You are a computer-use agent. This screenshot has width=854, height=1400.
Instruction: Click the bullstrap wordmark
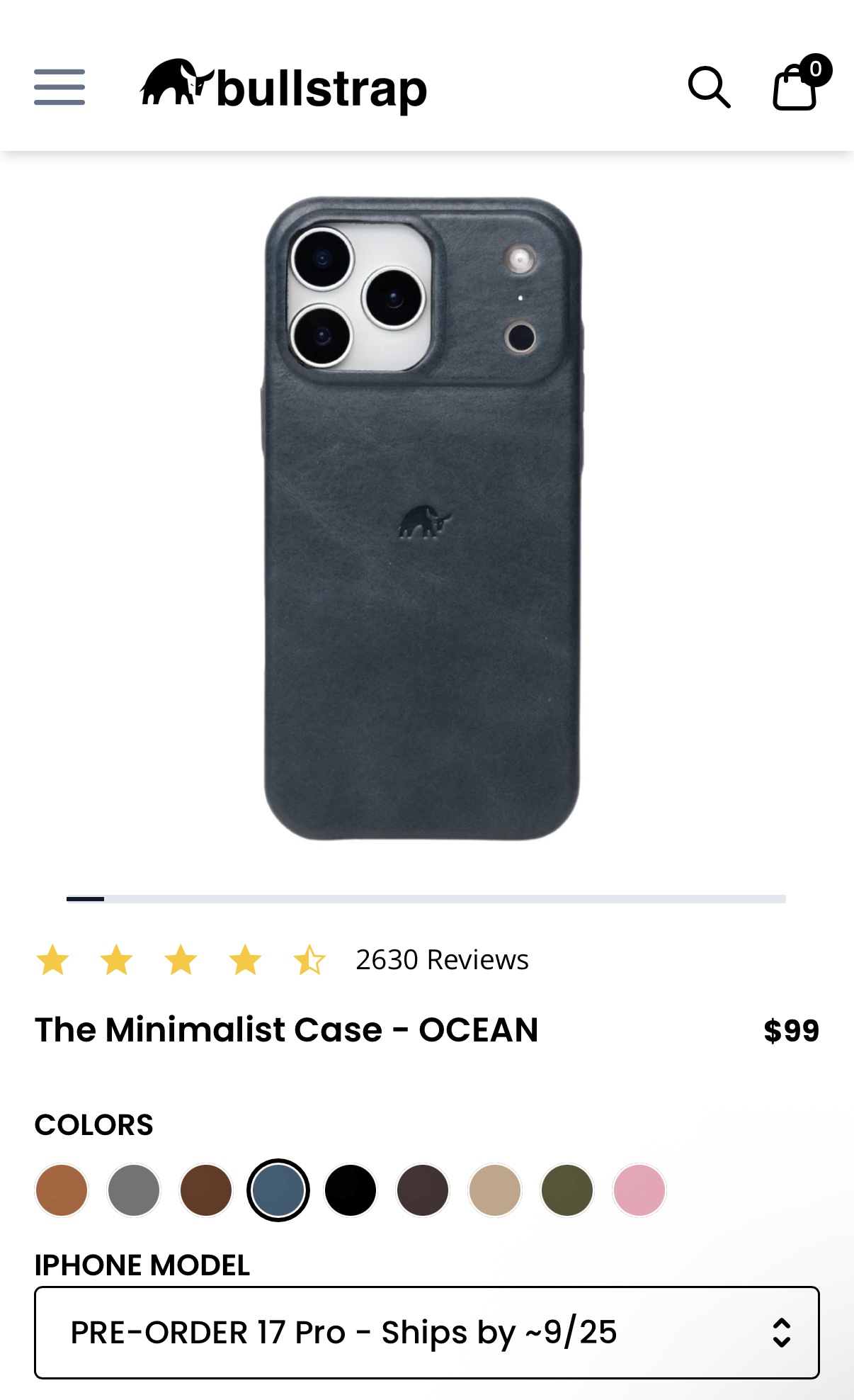[x=321, y=90]
